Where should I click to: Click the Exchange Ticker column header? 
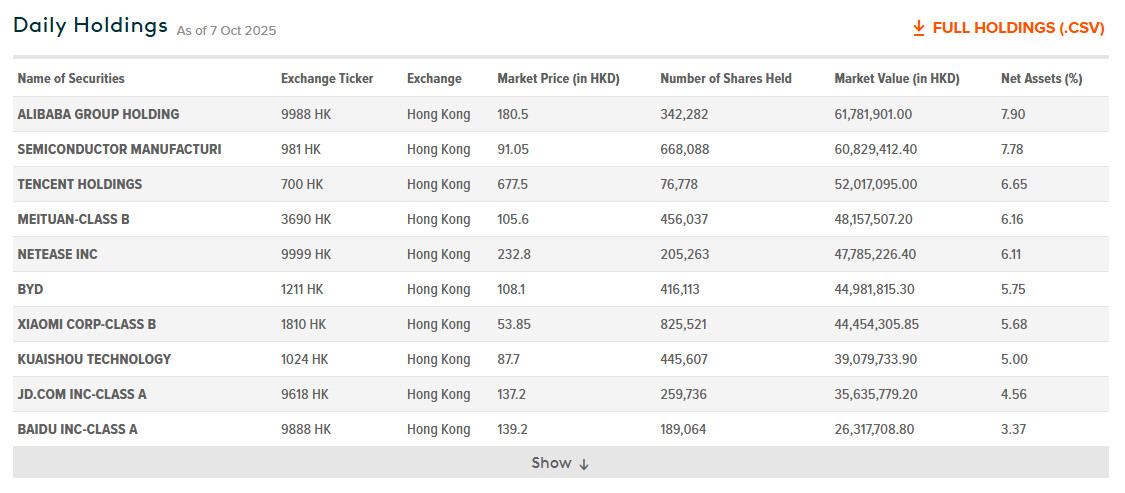(x=327, y=79)
